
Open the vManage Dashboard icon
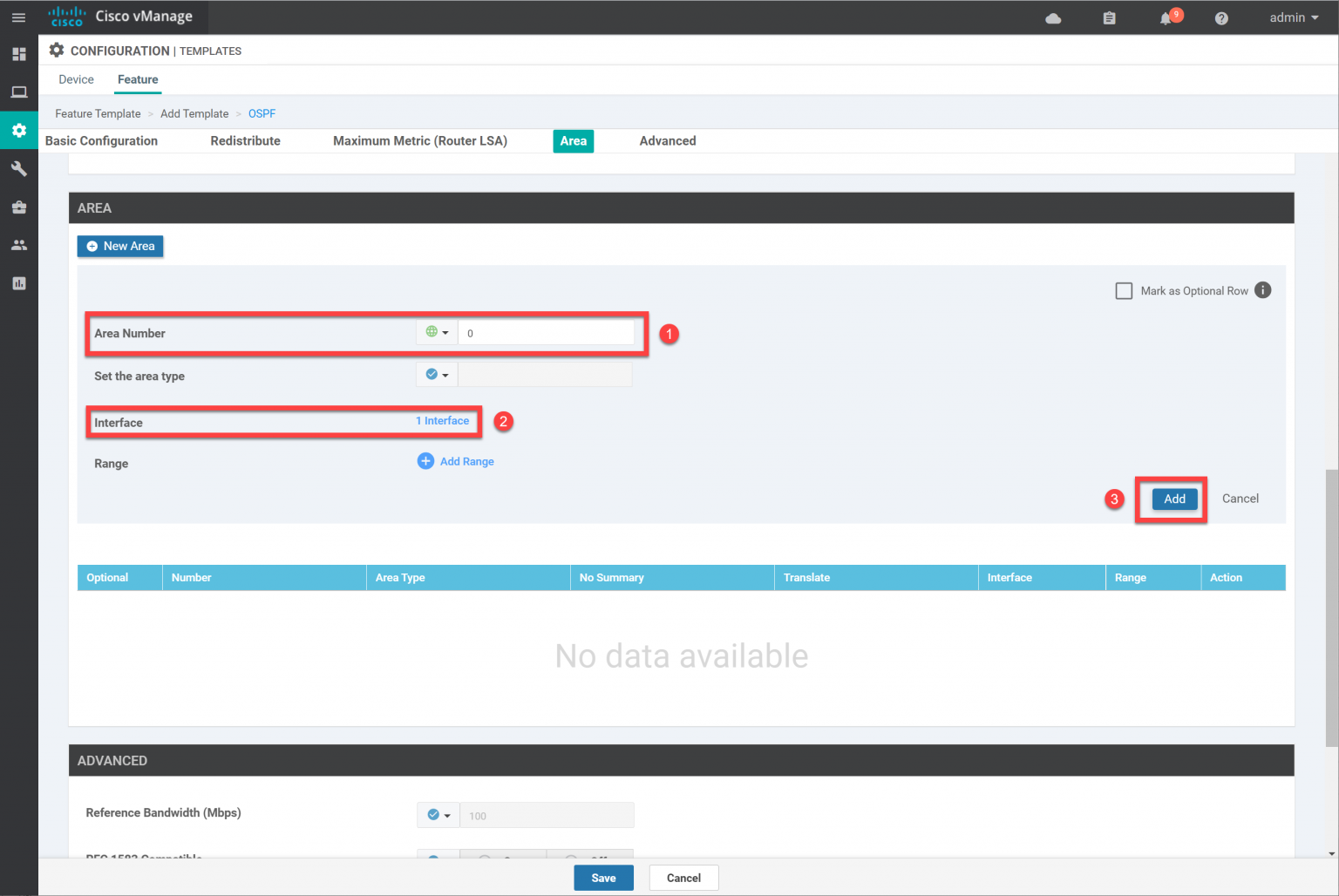(19, 54)
